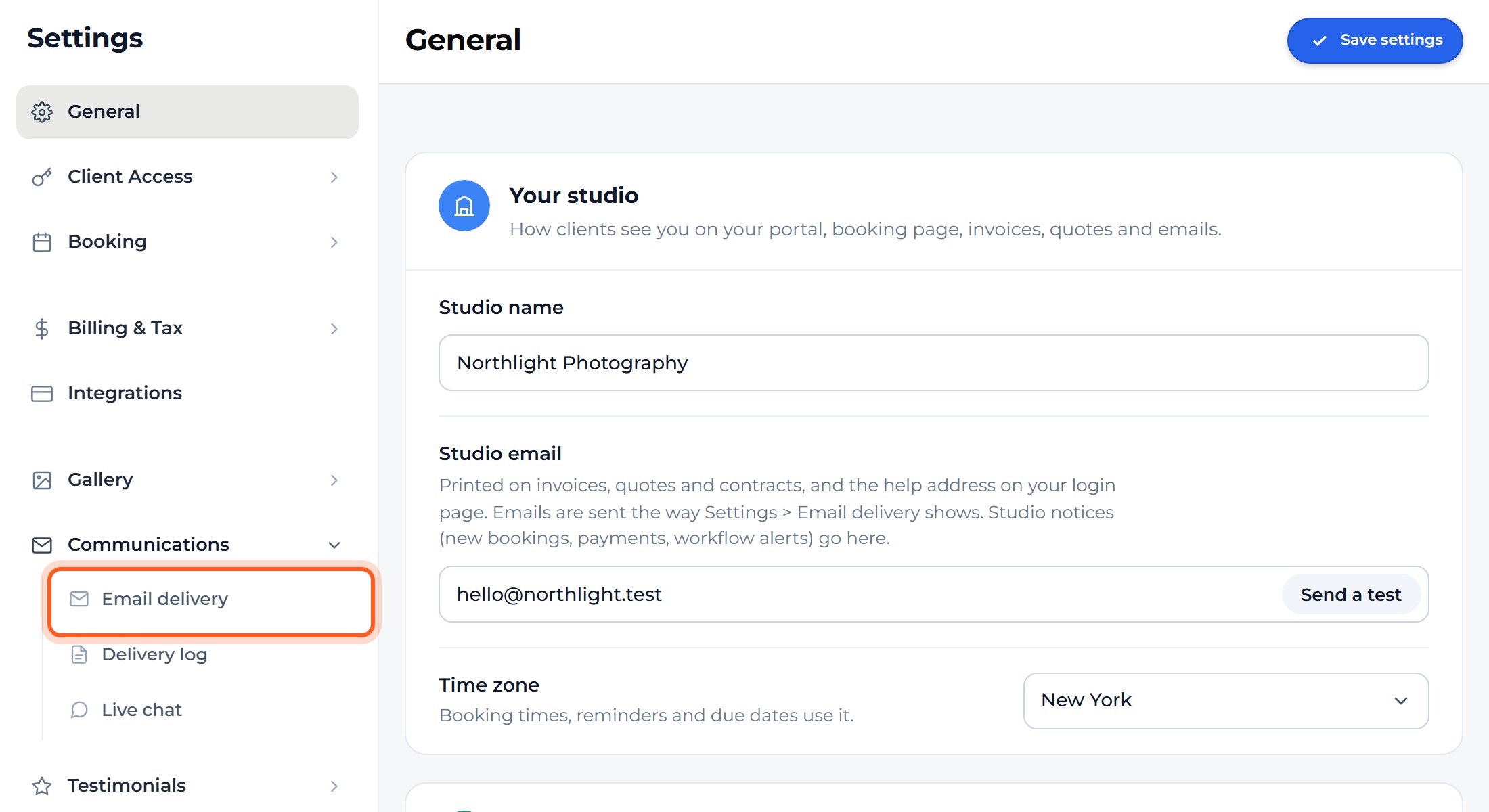Expand the Booking section chevron

(334, 242)
